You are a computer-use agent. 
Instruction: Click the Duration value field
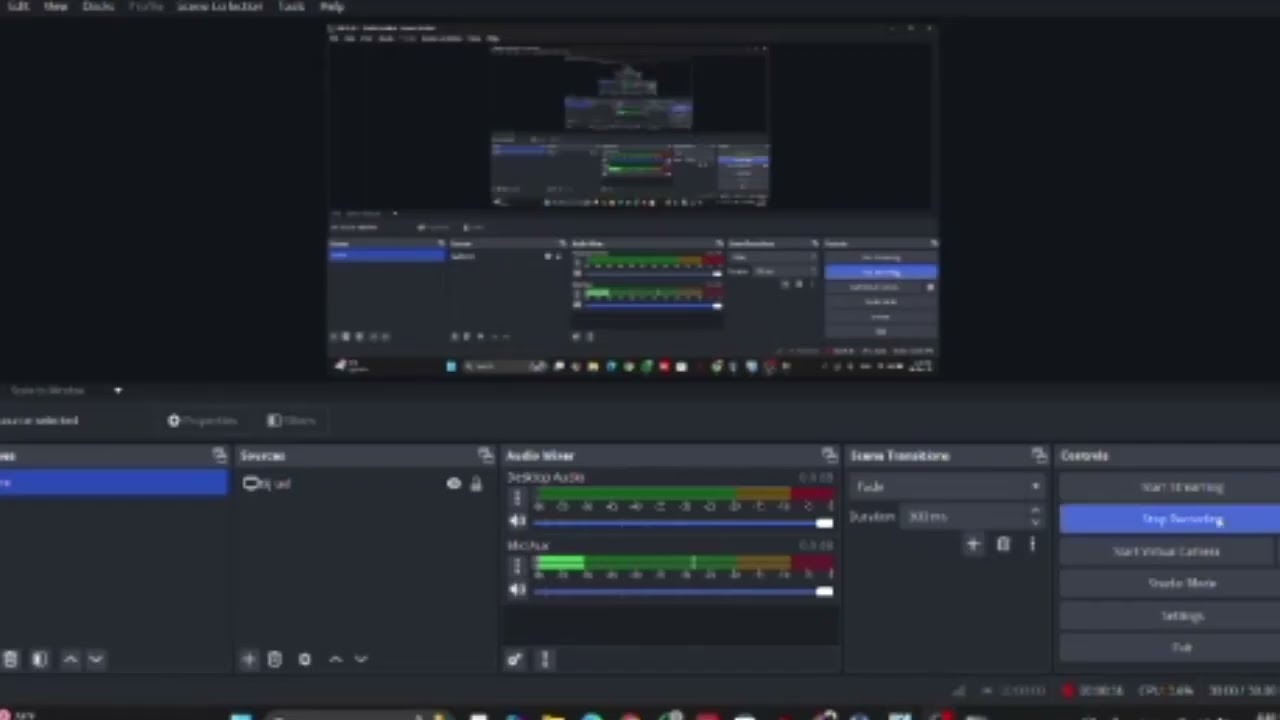[965, 517]
